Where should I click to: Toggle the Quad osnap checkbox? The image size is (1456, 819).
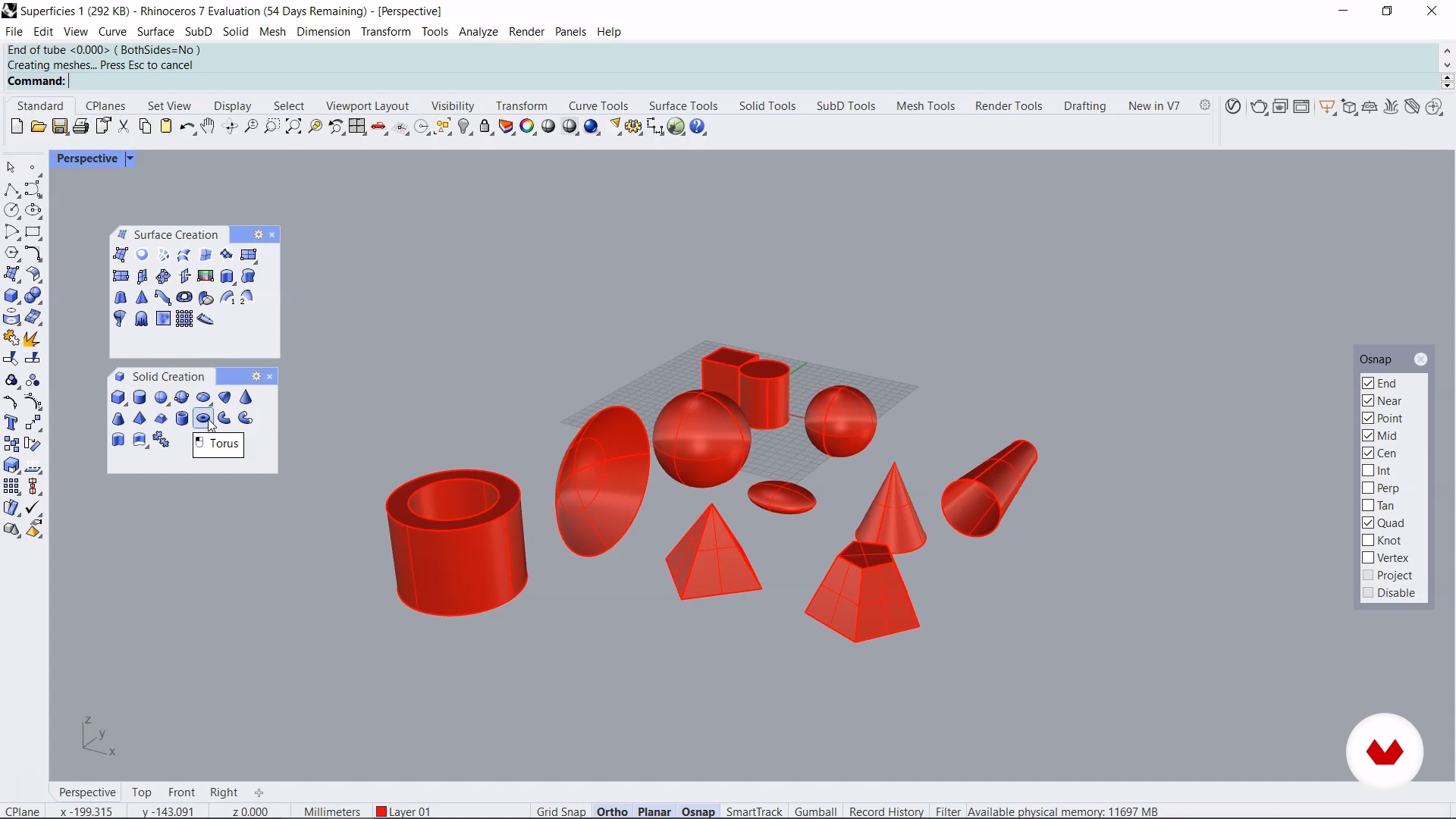click(1368, 522)
